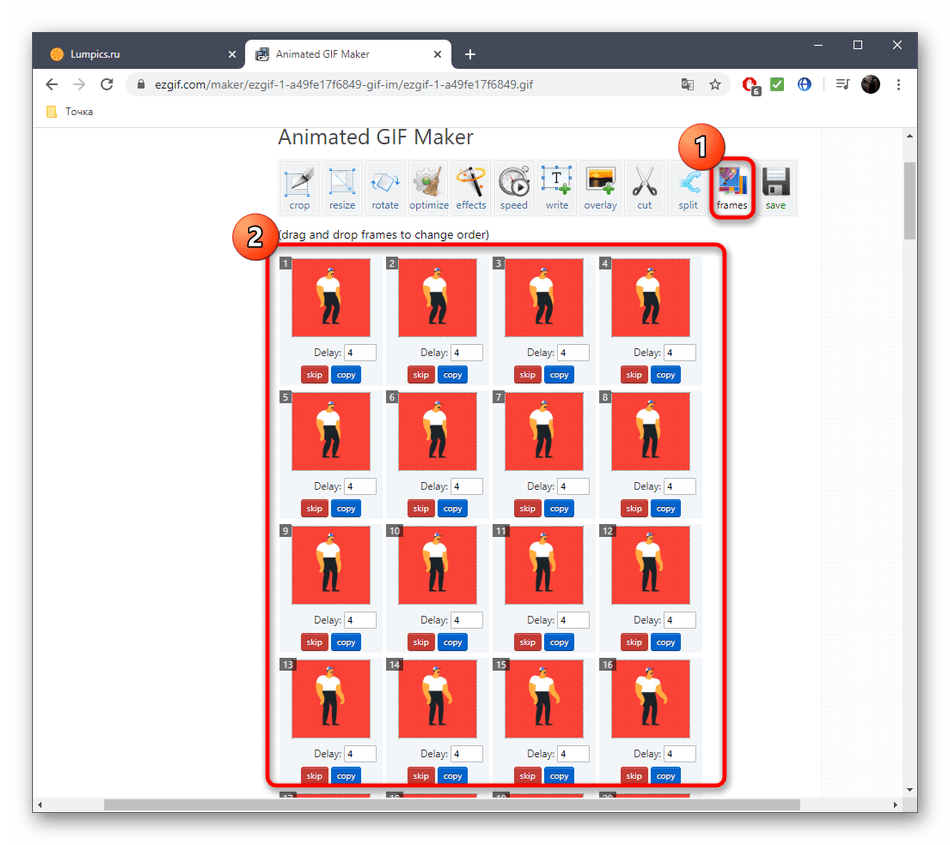Skip frame 11
The height and width of the screenshot is (845, 950).
point(528,642)
